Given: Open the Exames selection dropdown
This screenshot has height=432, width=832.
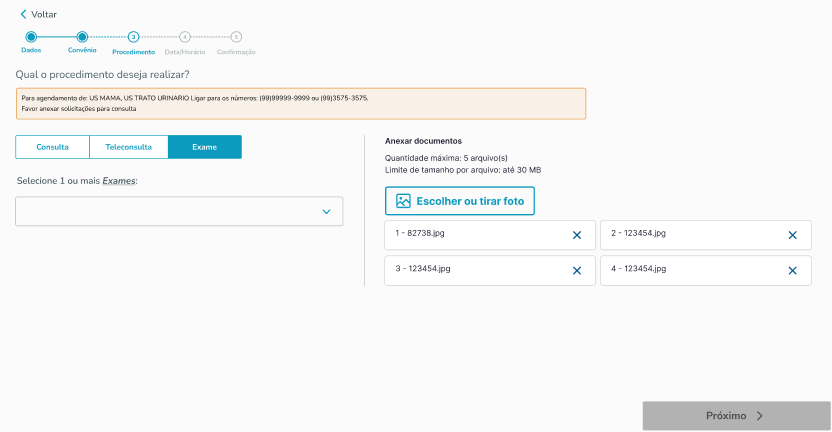Looking at the screenshot, I should [170, 212].
